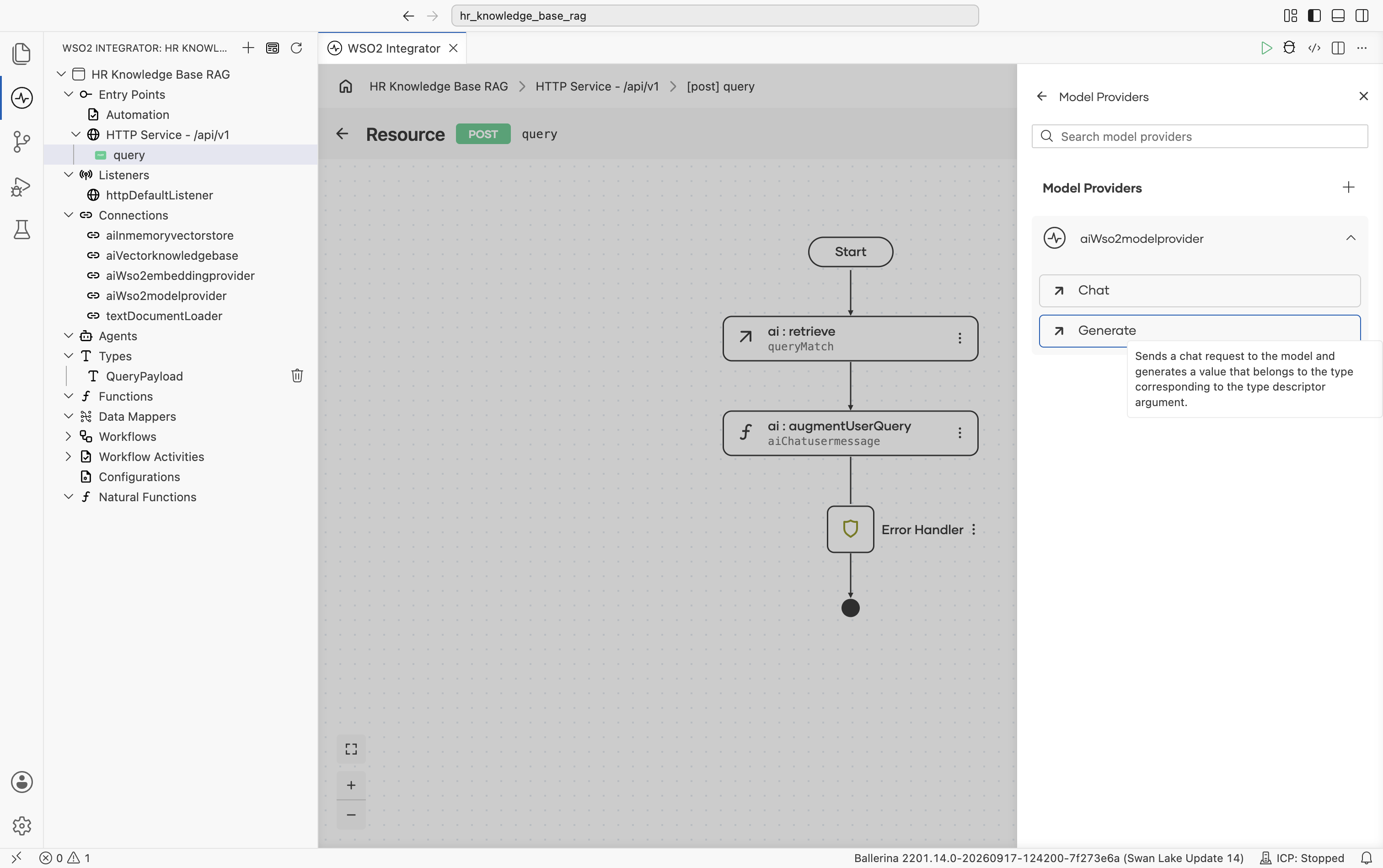
Task: Open the Accounts menu icon
Action: 22,782
